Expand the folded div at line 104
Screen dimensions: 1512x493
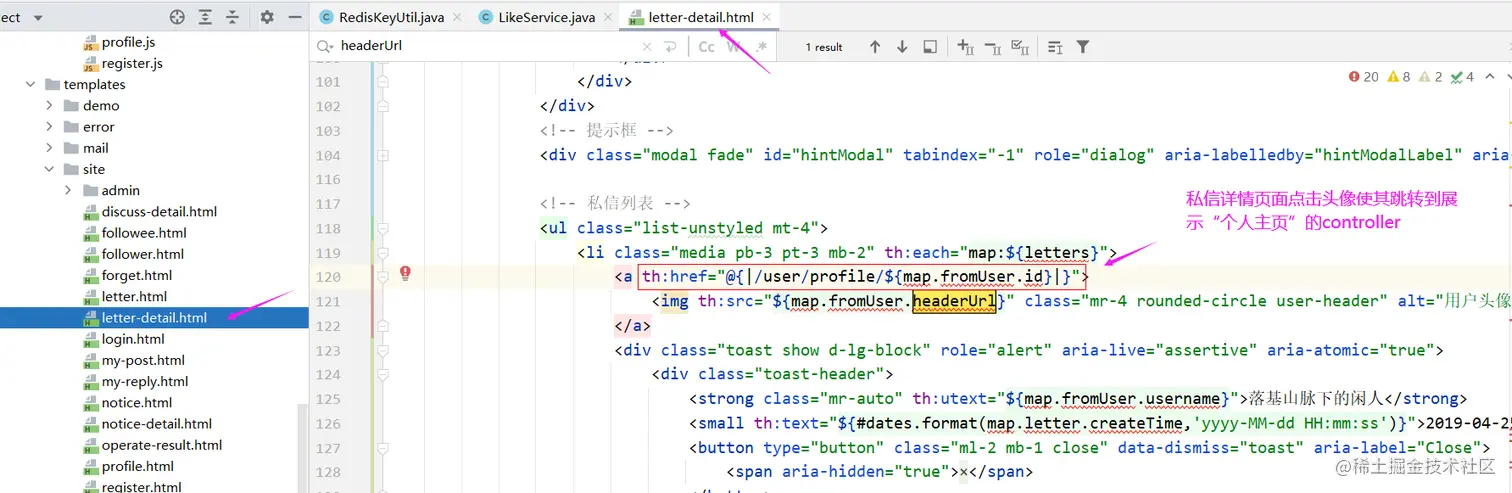[x=383, y=155]
